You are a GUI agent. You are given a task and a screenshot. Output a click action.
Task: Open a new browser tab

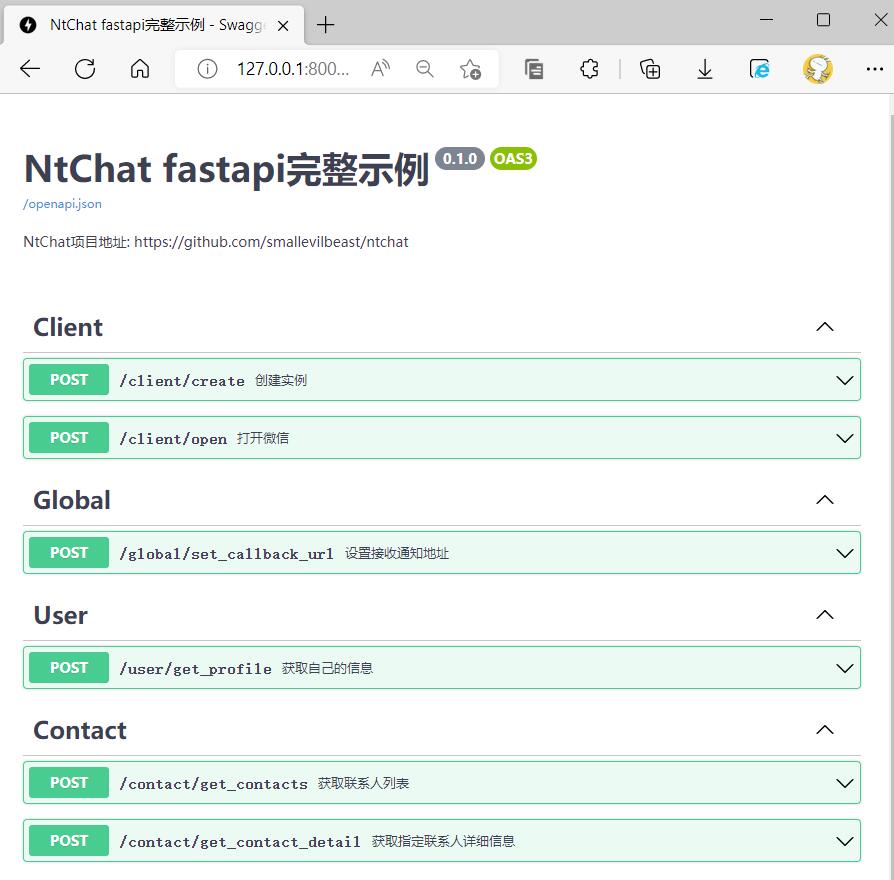[325, 25]
